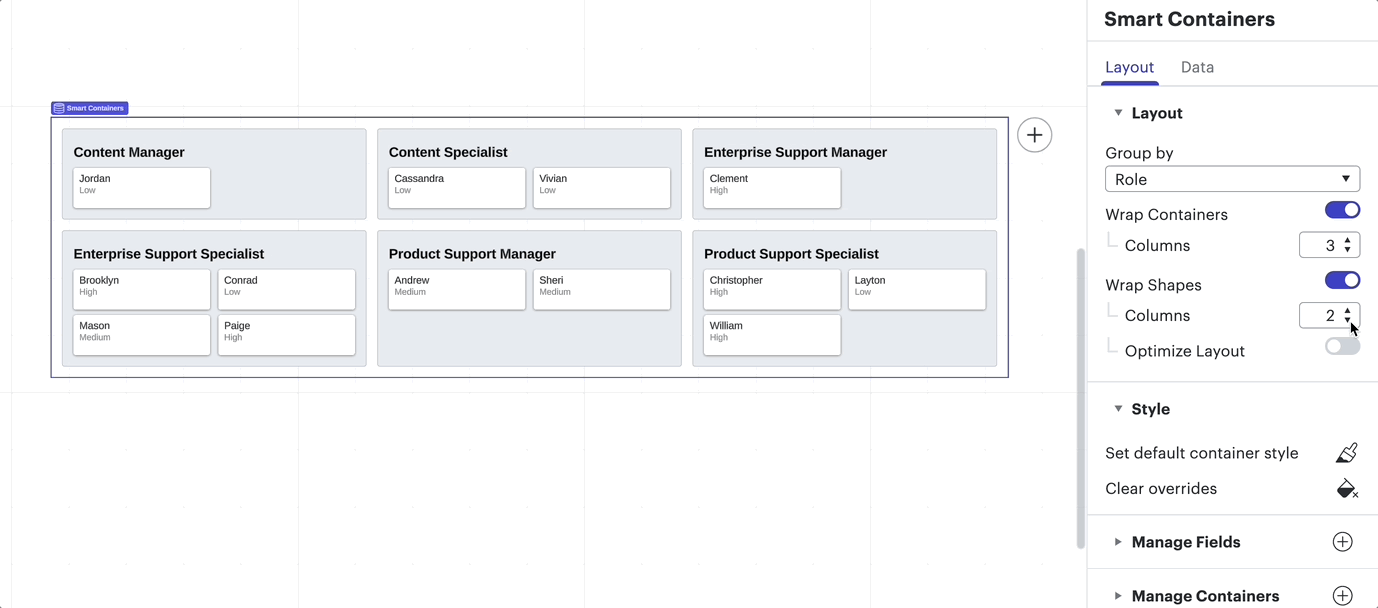Screen dimensions: 1378x608
Task: Click the Set default container style brush icon
Action: coord(1346,452)
